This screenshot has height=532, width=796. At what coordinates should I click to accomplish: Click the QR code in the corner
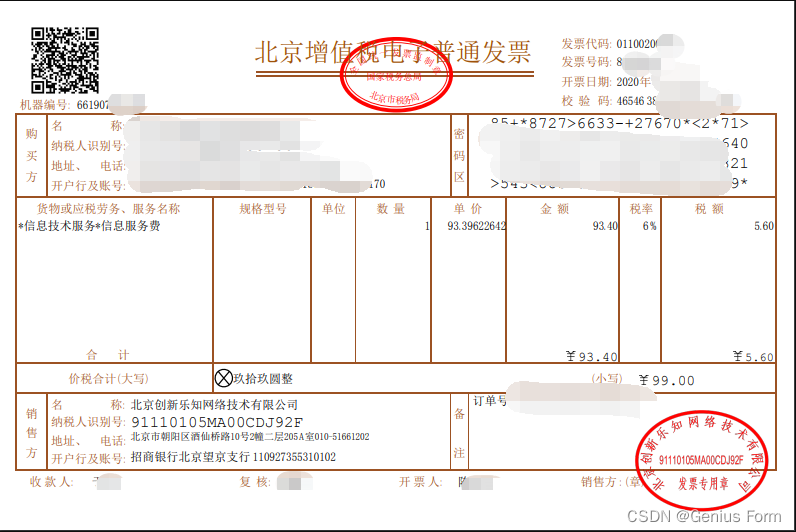tap(65, 60)
